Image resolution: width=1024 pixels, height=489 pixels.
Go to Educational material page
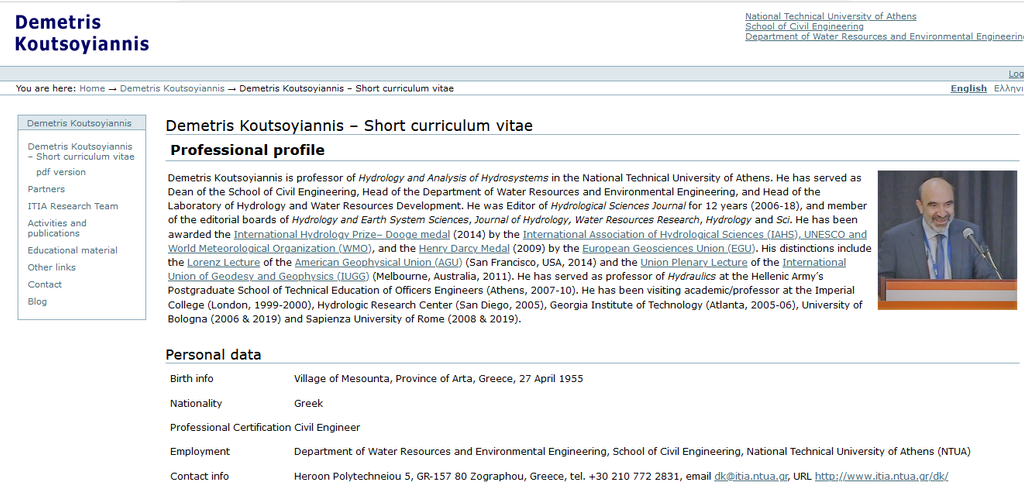click(x=72, y=250)
